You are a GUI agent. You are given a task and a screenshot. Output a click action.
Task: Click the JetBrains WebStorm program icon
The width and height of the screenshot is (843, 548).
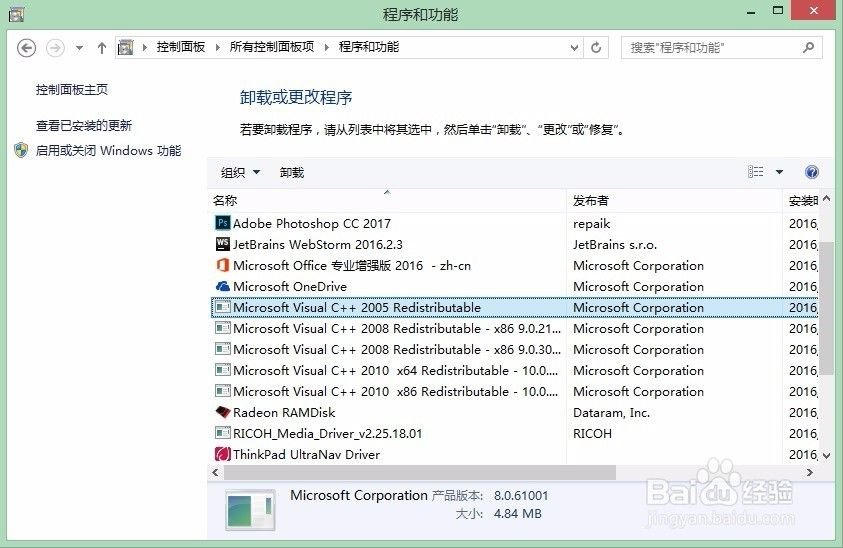click(x=223, y=244)
